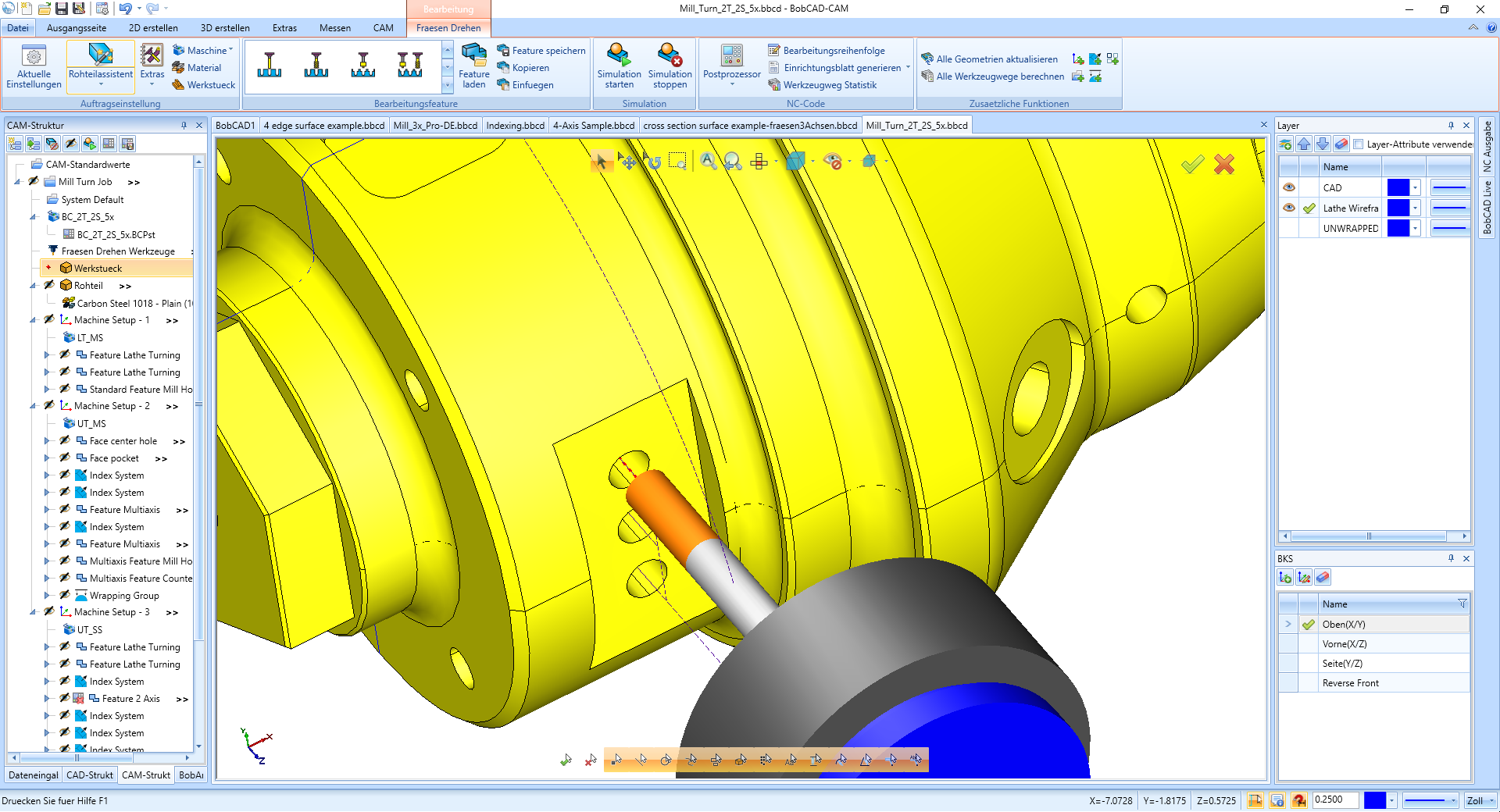Image resolution: width=1500 pixels, height=812 pixels.
Task: Open the color dropdown for UNWRAPPED layer
Action: click(1414, 228)
